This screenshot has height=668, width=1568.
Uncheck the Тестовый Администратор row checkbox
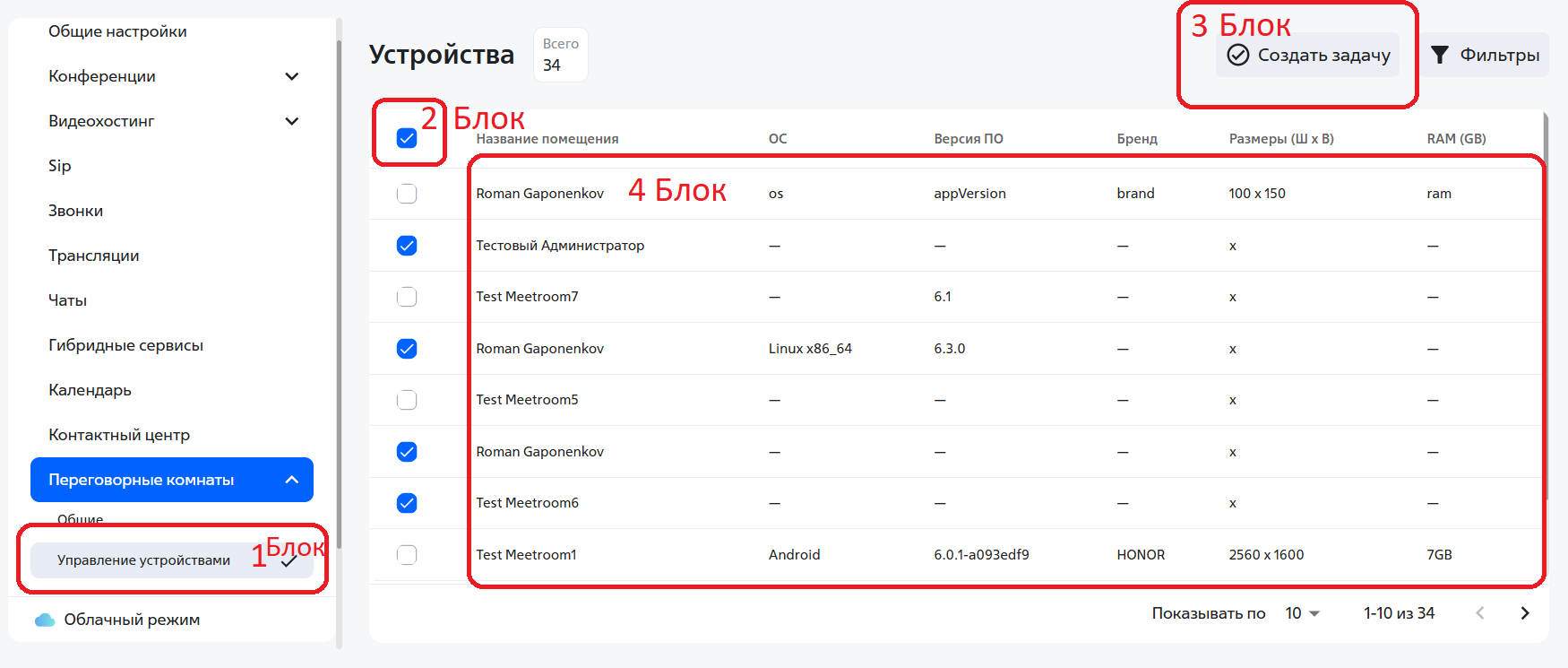407,246
